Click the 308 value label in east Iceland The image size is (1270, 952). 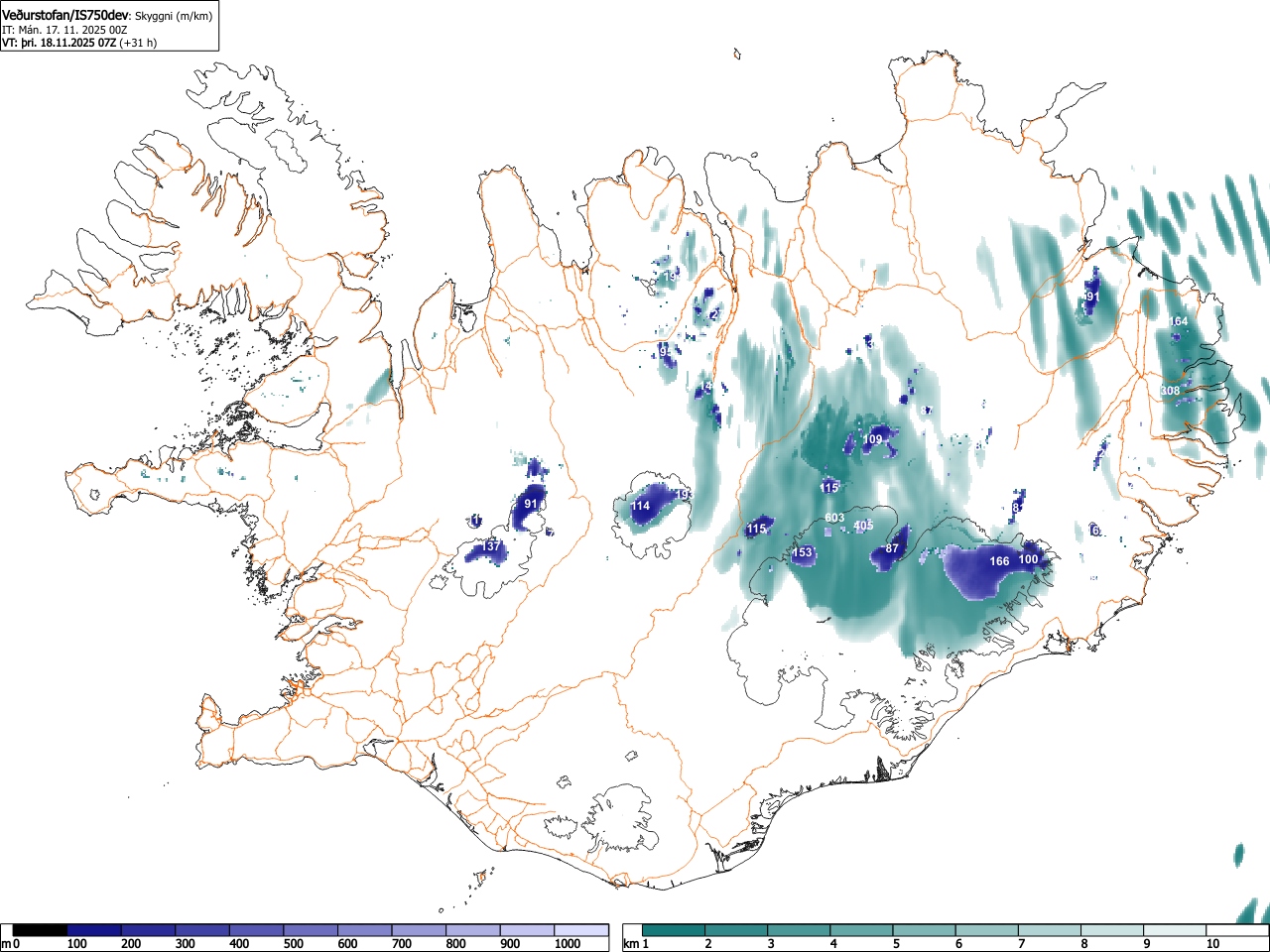click(x=1171, y=391)
